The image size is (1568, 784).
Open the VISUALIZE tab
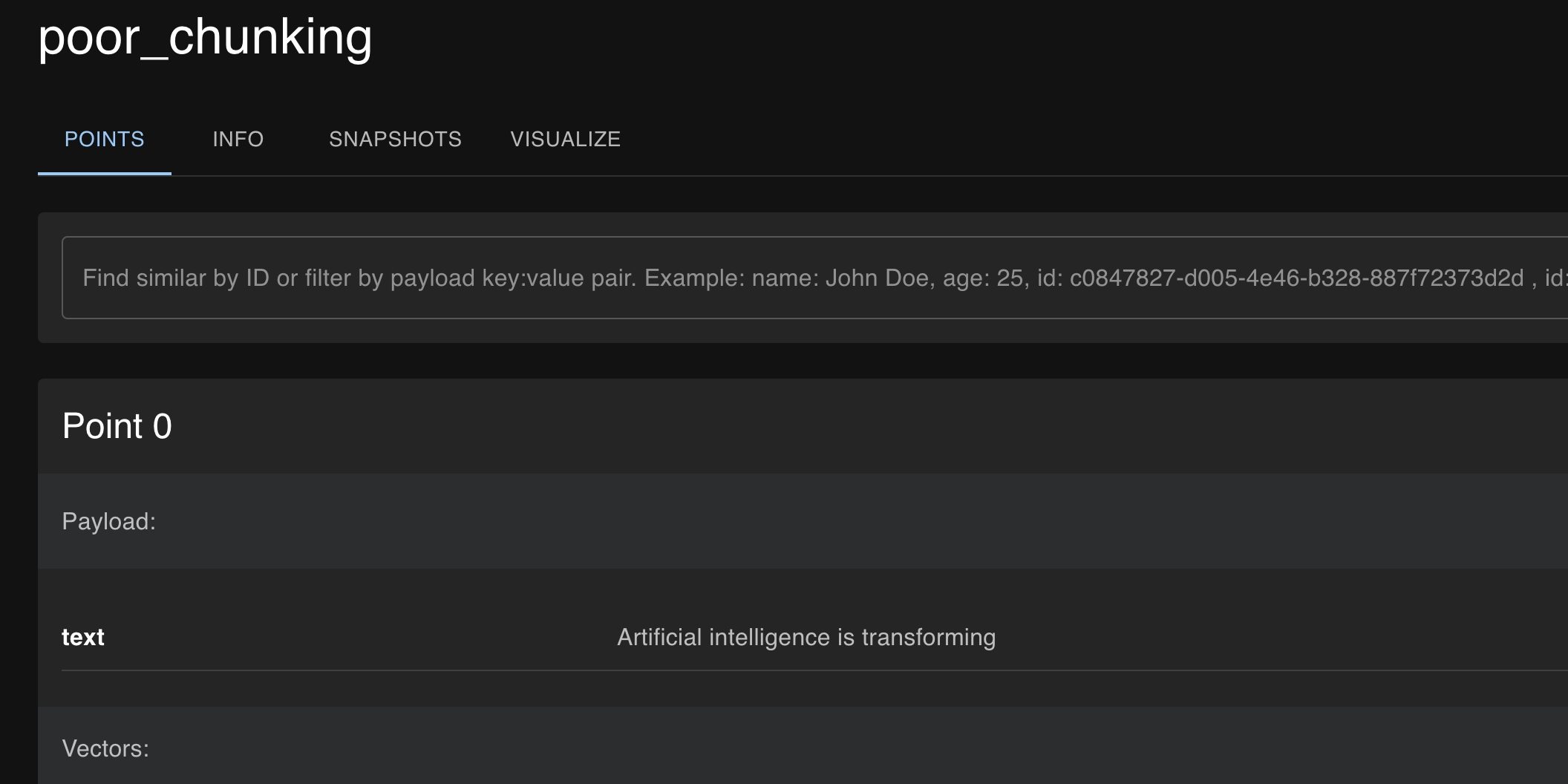565,140
